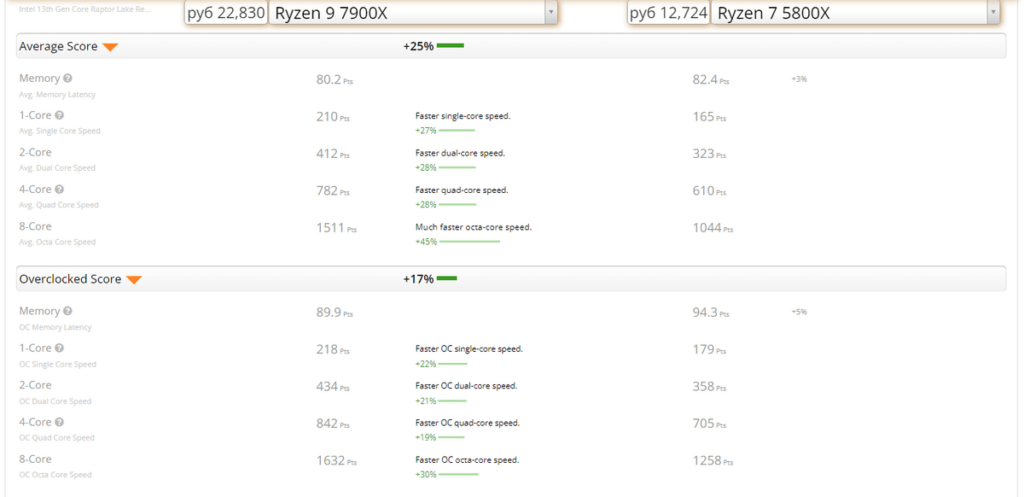Click the +17% overclocked score bar
1024x497 pixels.
[447, 279]
